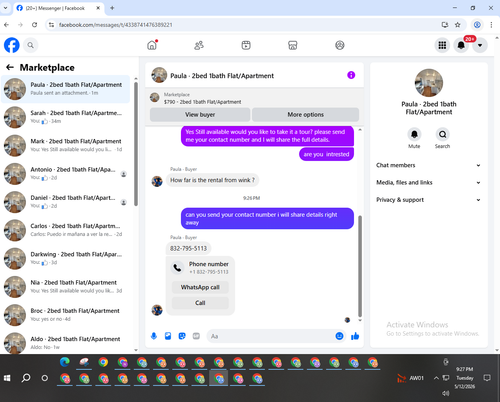500x402 pixels.
Task: Expand Chat members section
Action: coord(429,165)
